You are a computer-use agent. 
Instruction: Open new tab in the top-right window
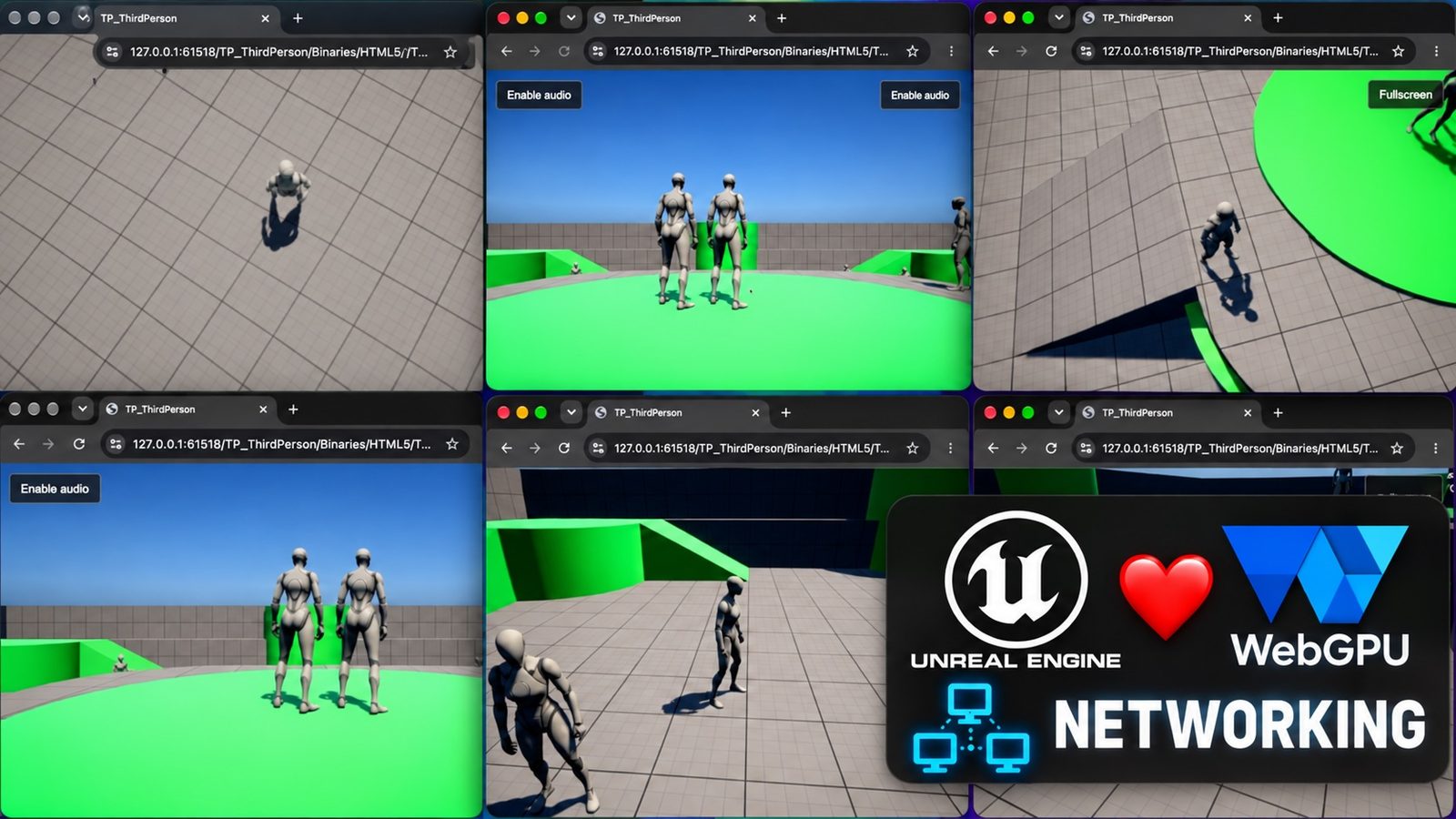pos(1278,18)
